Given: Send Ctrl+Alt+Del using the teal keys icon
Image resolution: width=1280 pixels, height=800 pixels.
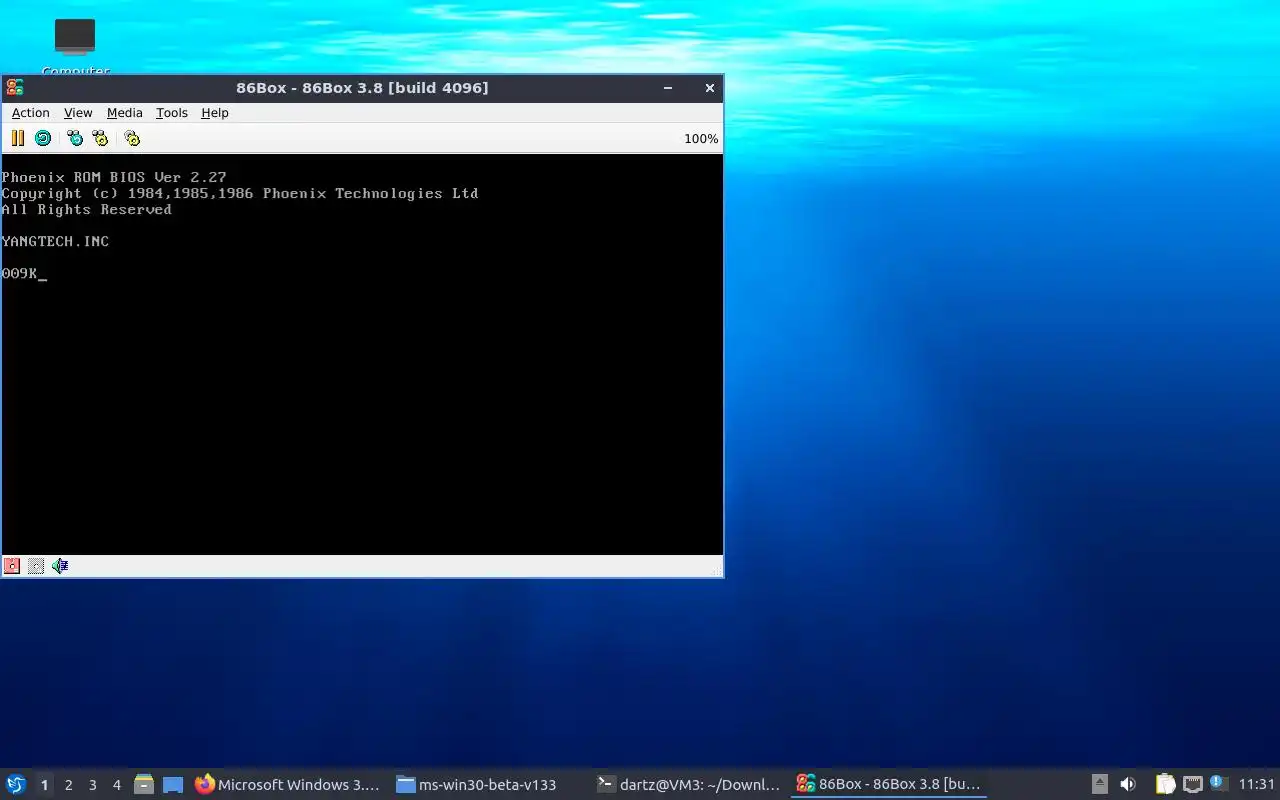Looking at the screenshot, I should point(75,138).
